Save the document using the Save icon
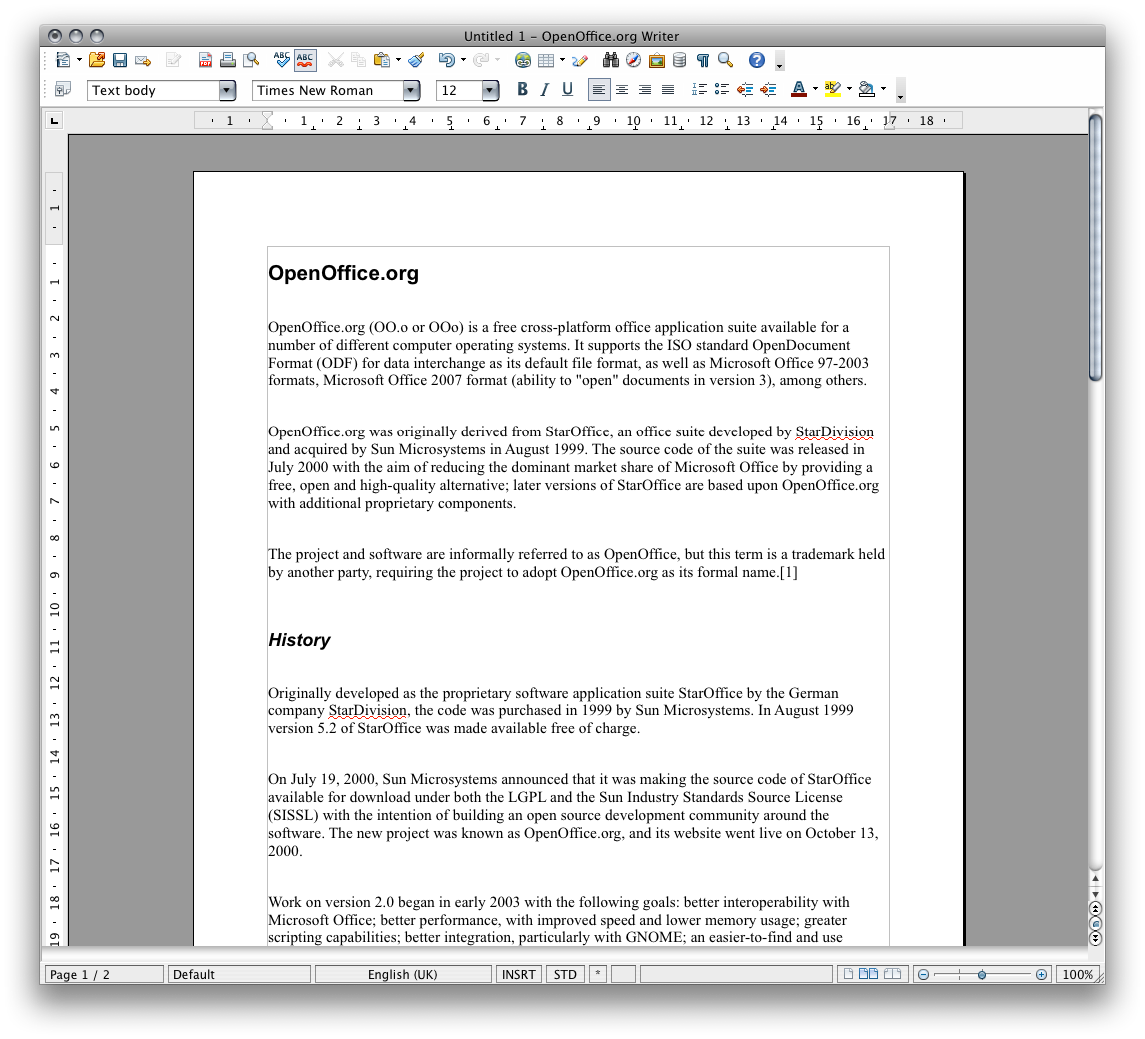Screen dimensions: 1145x1039 [119, 60]
